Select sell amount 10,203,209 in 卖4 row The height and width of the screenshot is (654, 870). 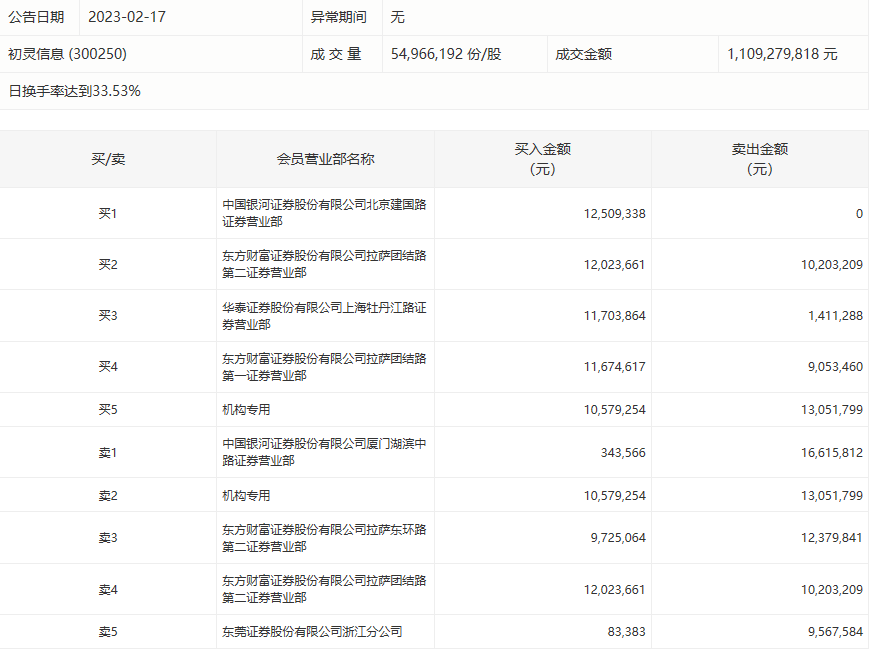coord(832,590)
